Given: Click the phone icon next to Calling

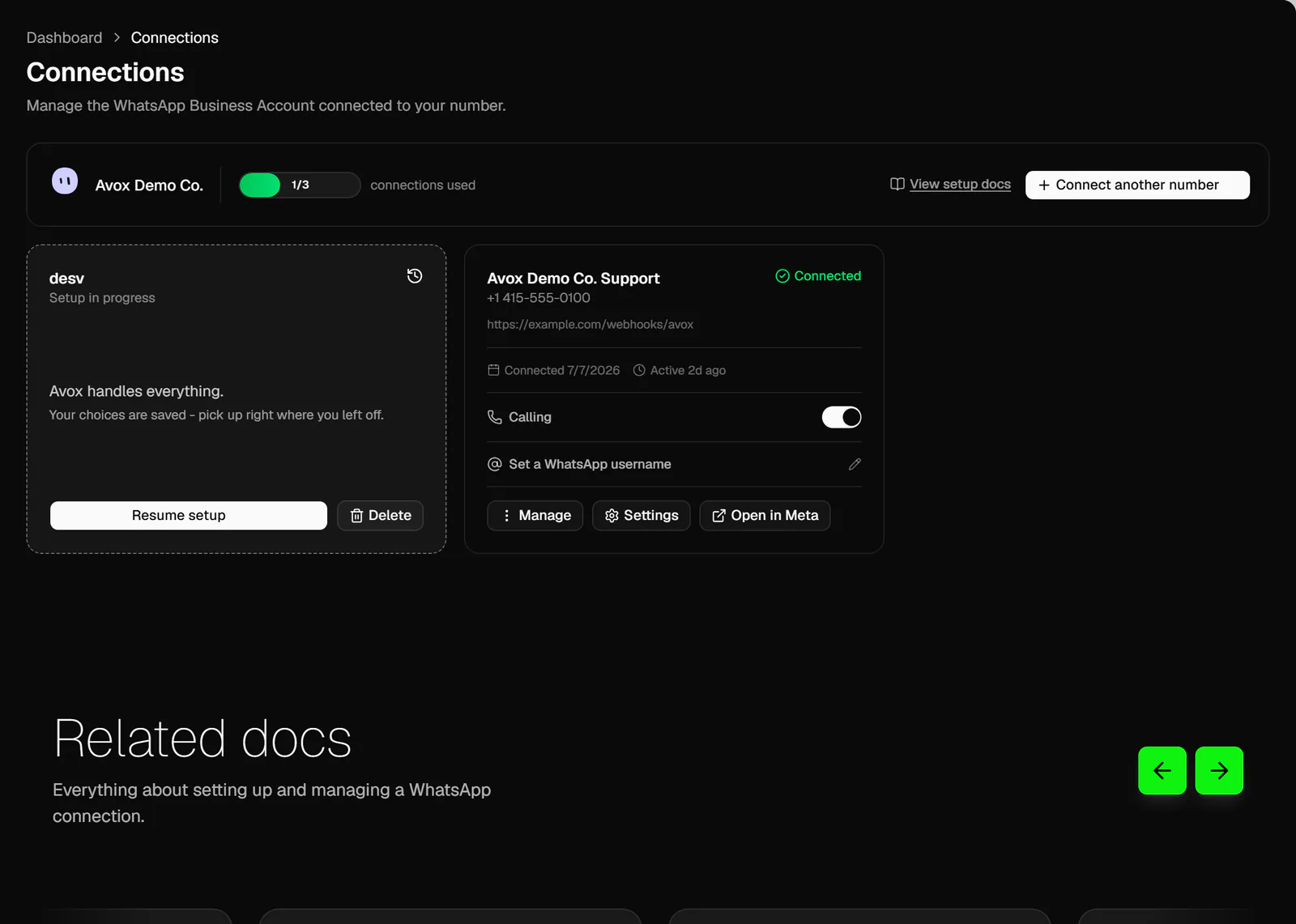Looking at the screenshot, I should (494, 417).
